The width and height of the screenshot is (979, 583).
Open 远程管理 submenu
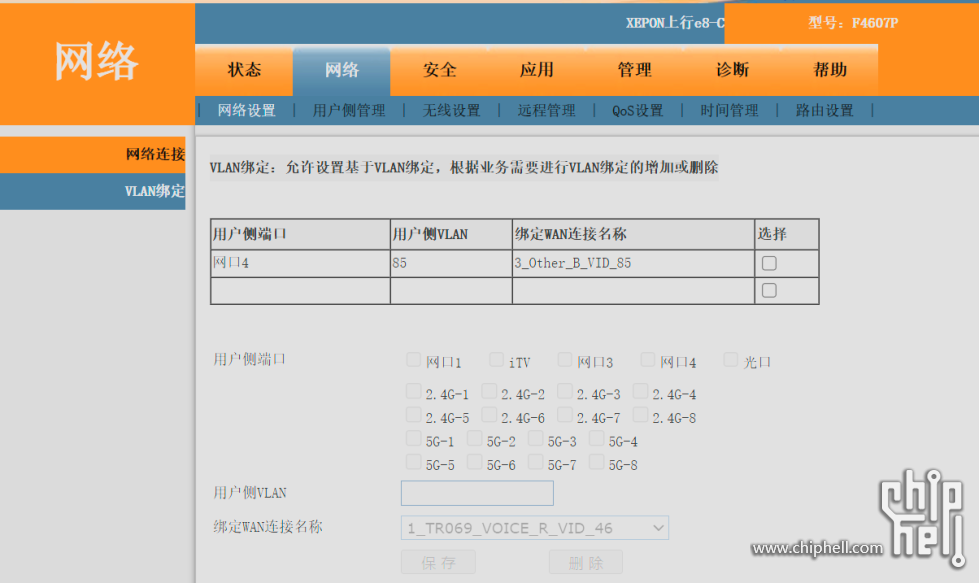(546, 110)
